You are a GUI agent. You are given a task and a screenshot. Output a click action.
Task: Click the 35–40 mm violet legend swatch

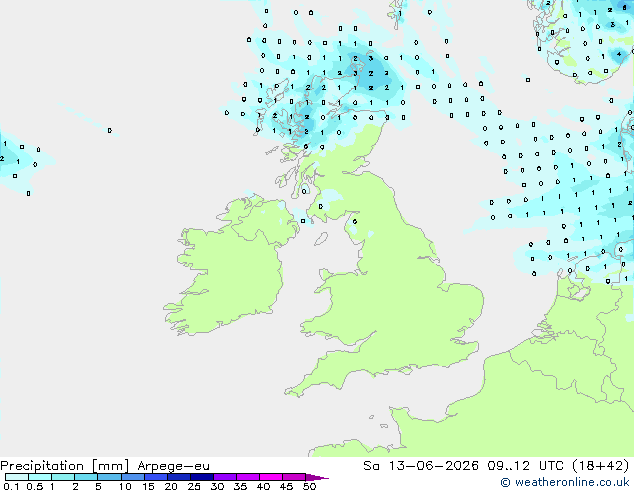pos(247,477)
